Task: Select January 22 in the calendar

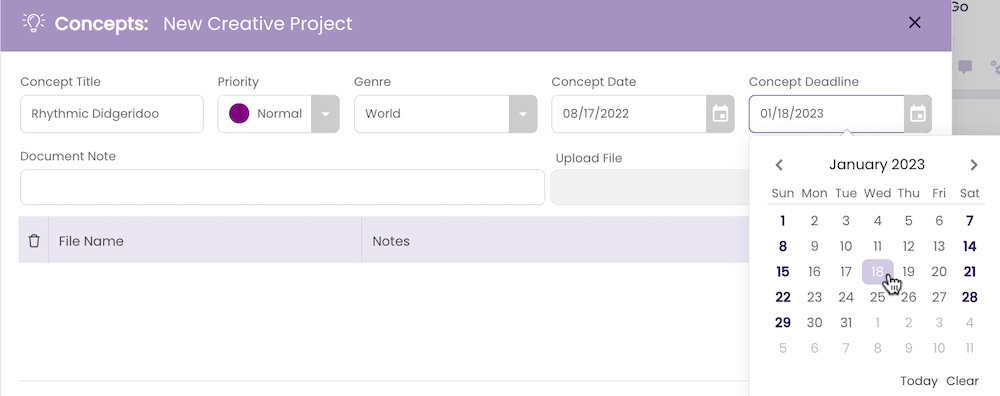Action: (x=783, y=297)
